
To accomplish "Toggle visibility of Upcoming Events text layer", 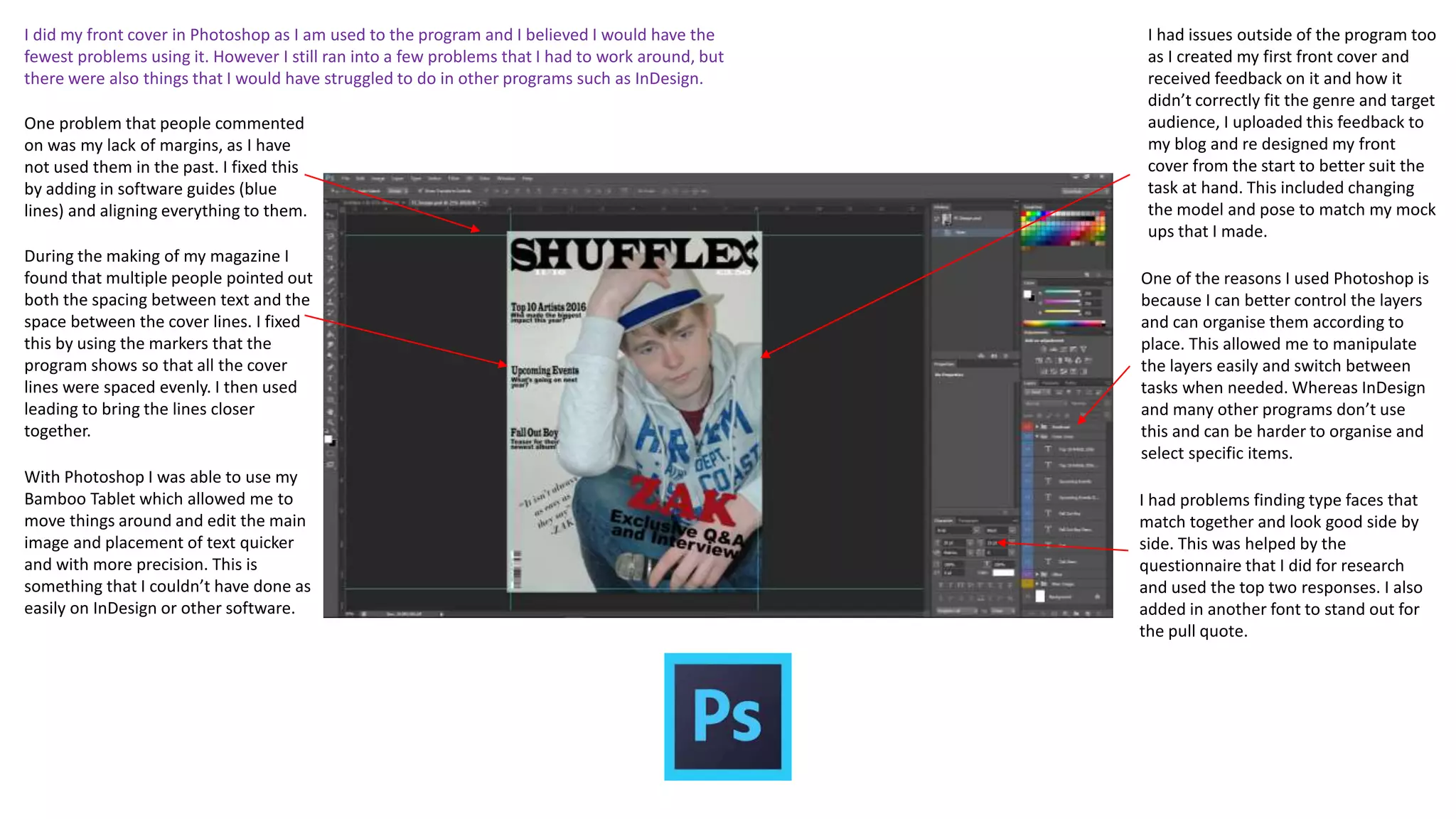I will [x=1028, y=481].
